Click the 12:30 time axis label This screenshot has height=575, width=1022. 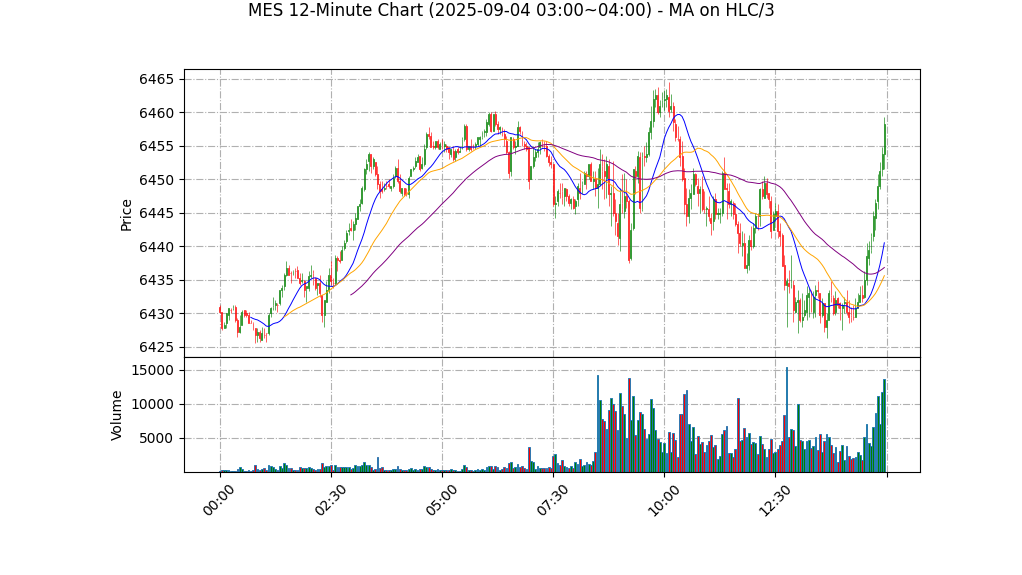click(774, 501)
